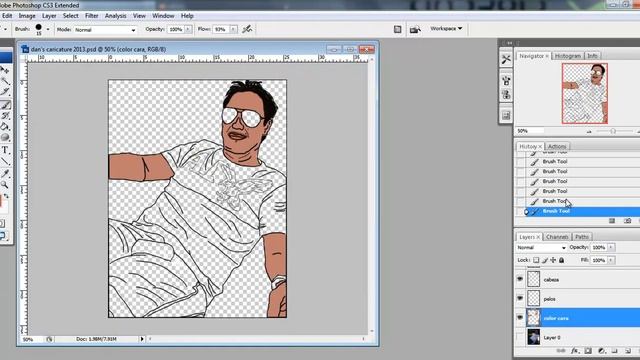
Task: Open the Layer Comps dock icon
Action: (x=506, y=116)
